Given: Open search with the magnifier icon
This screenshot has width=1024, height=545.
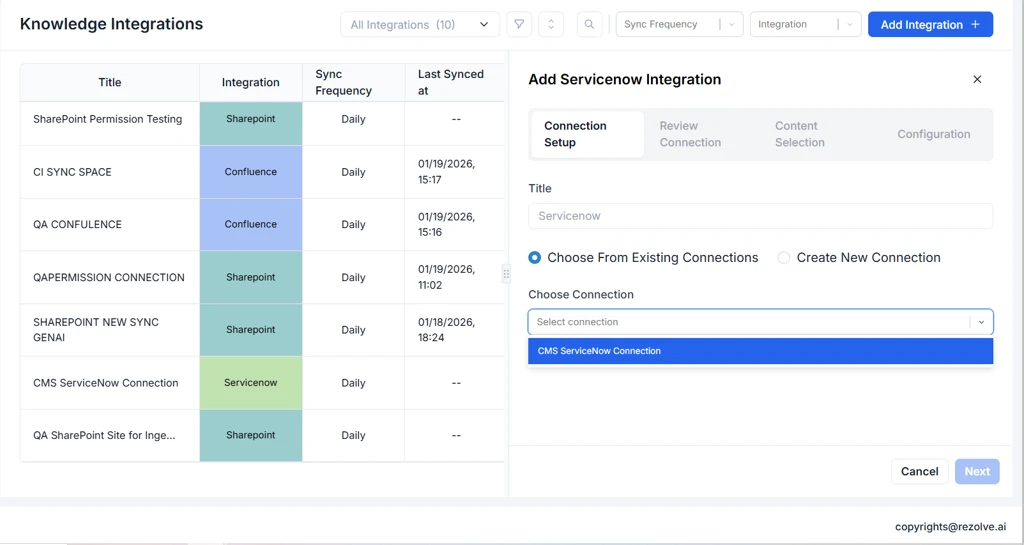Looking at the screenshot, I should pyautogui.click(x=589, y=24).
